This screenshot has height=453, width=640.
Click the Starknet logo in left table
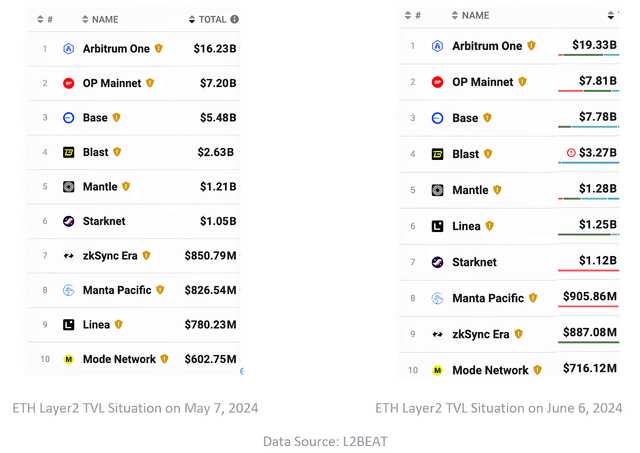click(x=69, y=221)
